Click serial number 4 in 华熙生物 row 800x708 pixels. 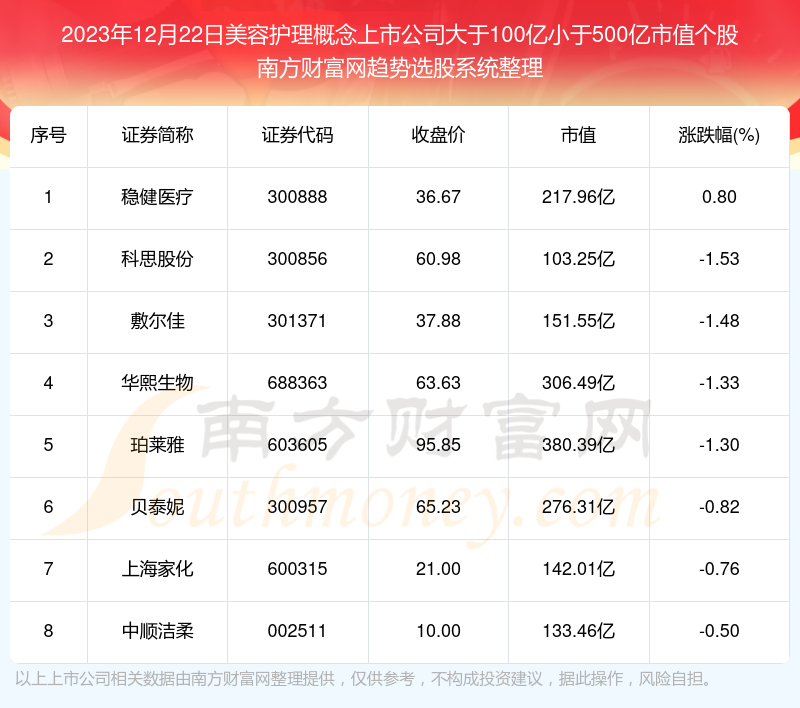pos(48,383)
